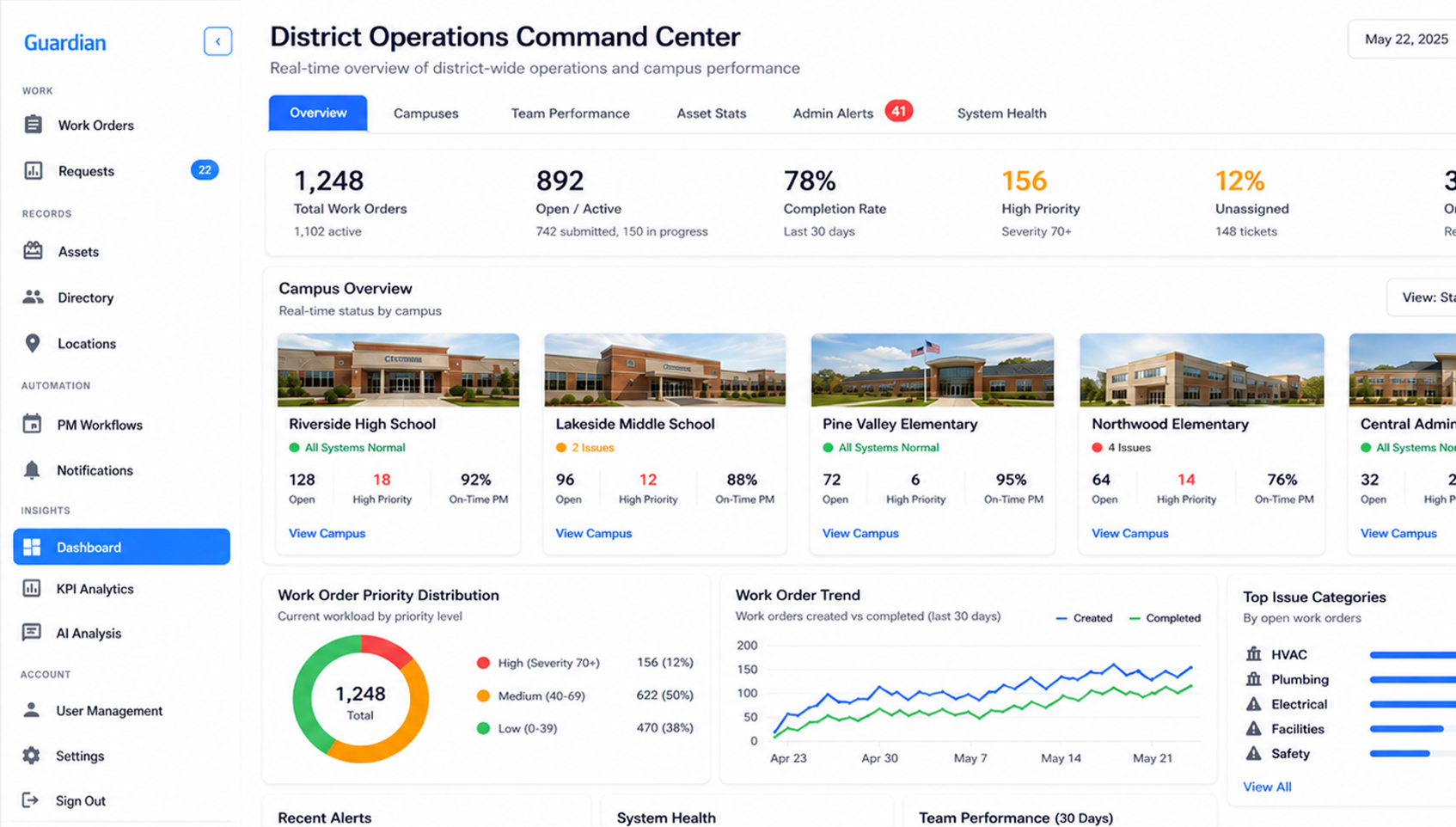Select Dashboard in the sidebar
This screenshot has height=827, width=1456.
tap(121, 547)
